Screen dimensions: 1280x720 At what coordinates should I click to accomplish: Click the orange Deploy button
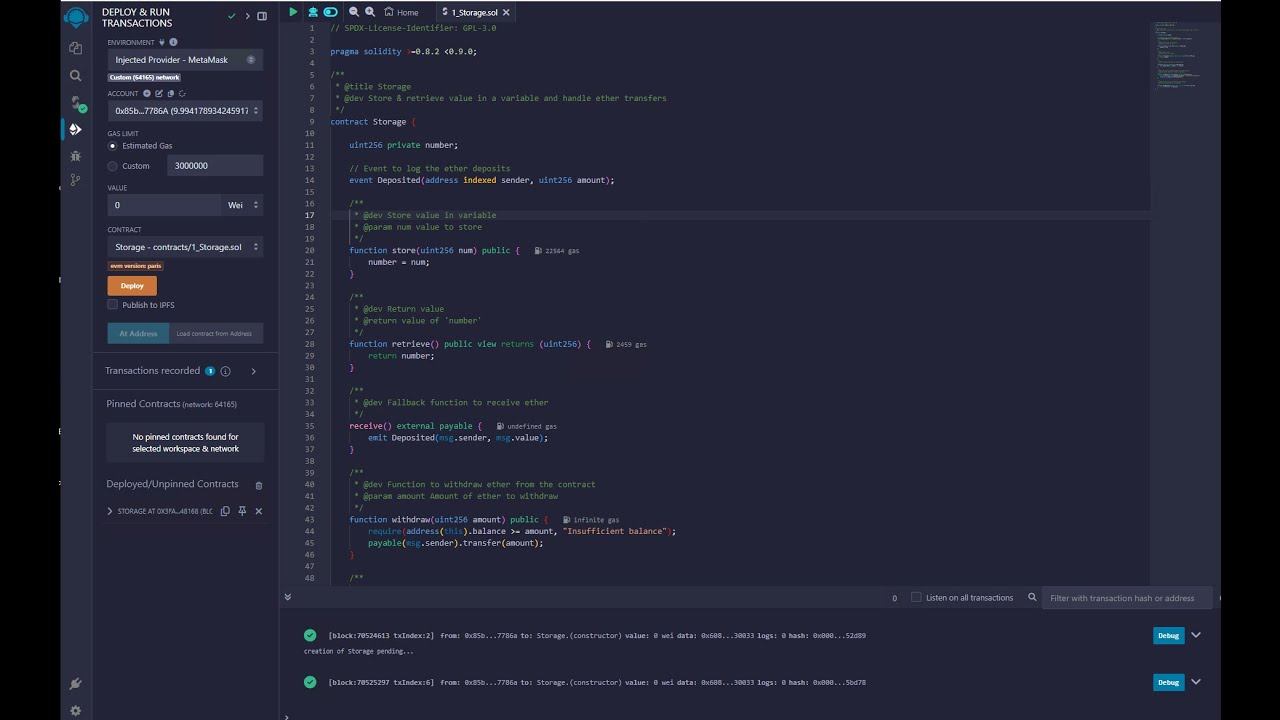click(132, 286)
